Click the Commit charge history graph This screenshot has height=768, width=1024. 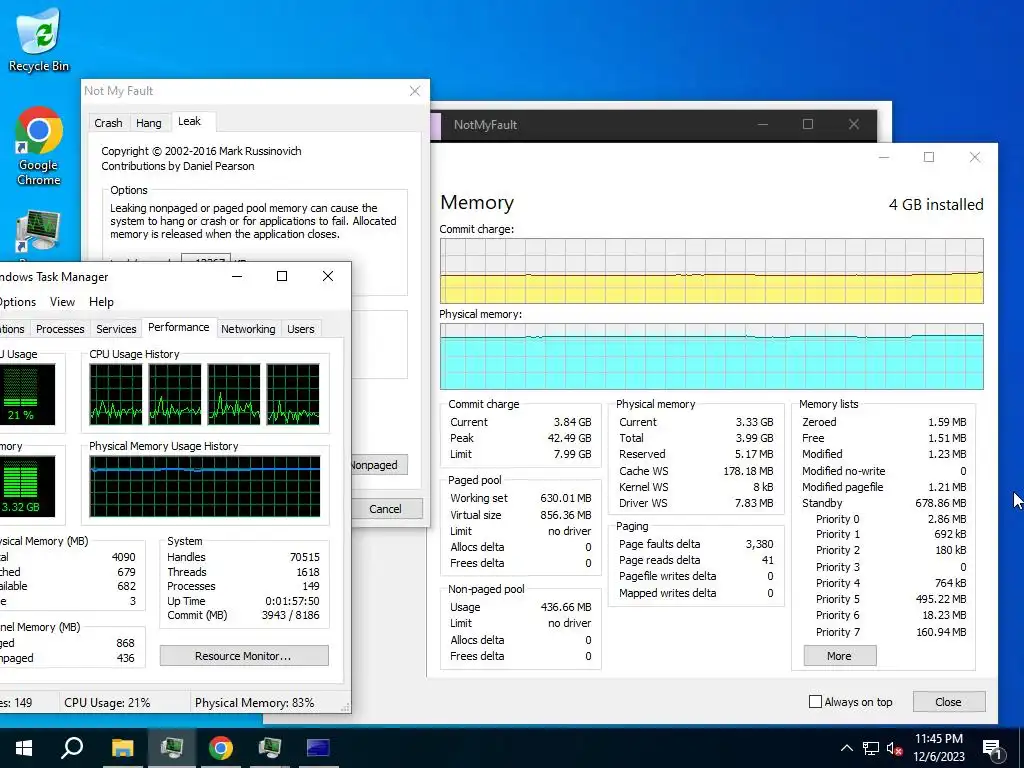click(x=711, y=271)
